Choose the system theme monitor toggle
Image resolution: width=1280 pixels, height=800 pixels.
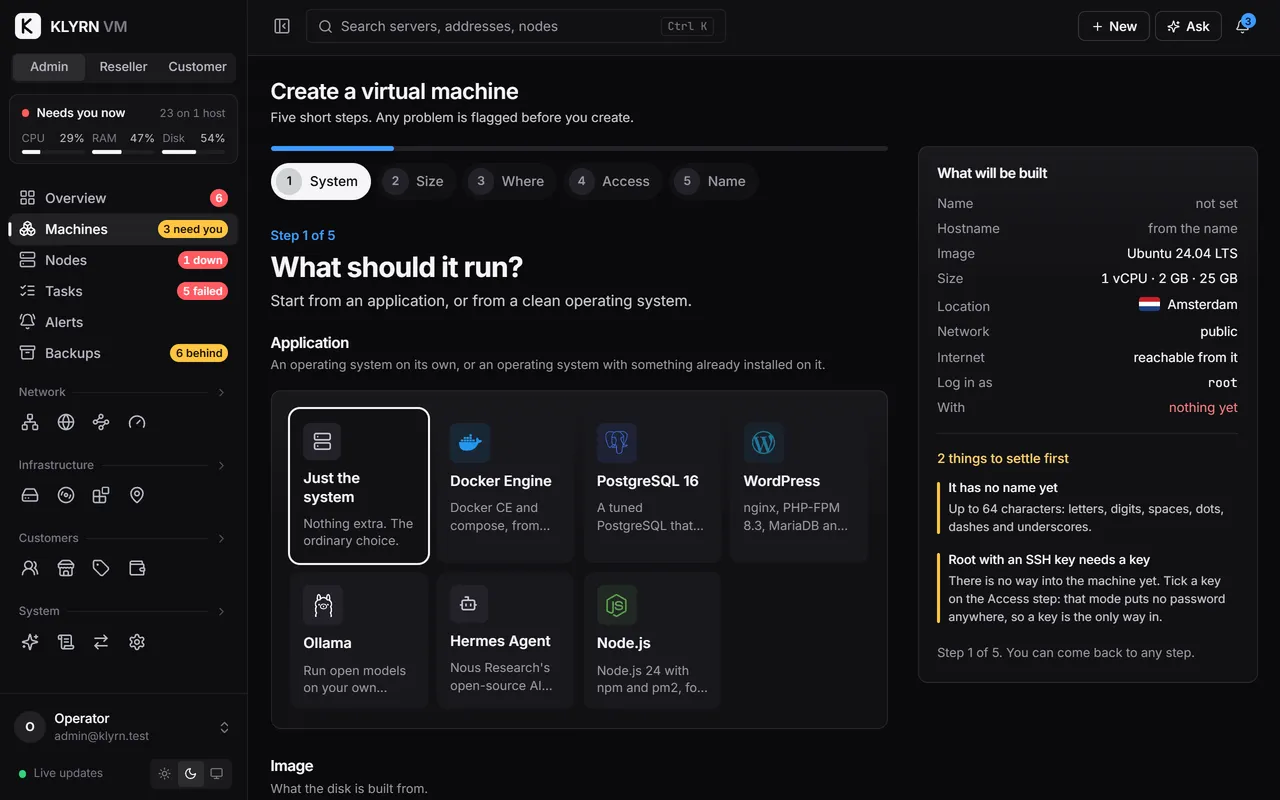coord(216,773)
